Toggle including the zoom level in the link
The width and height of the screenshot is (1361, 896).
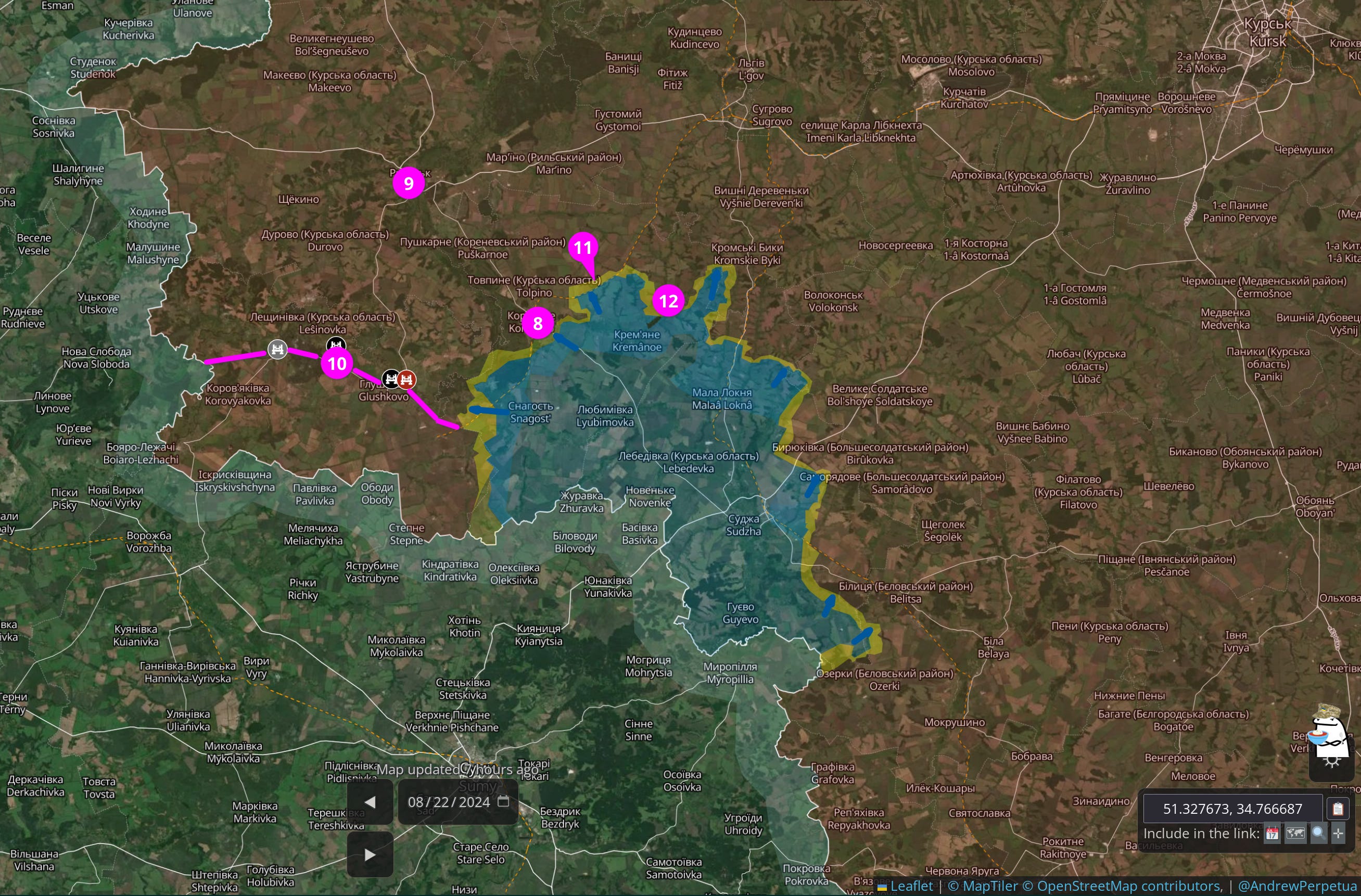click(x=1318, y=834)
